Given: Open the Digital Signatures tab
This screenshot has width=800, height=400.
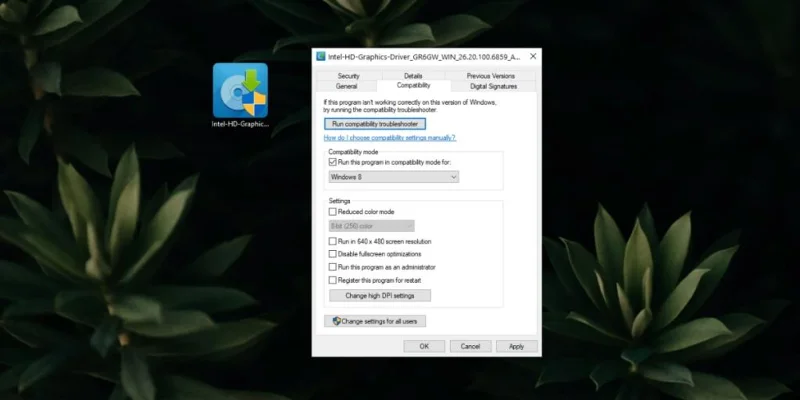Looking at the screenshot, I should pos(493,86).
